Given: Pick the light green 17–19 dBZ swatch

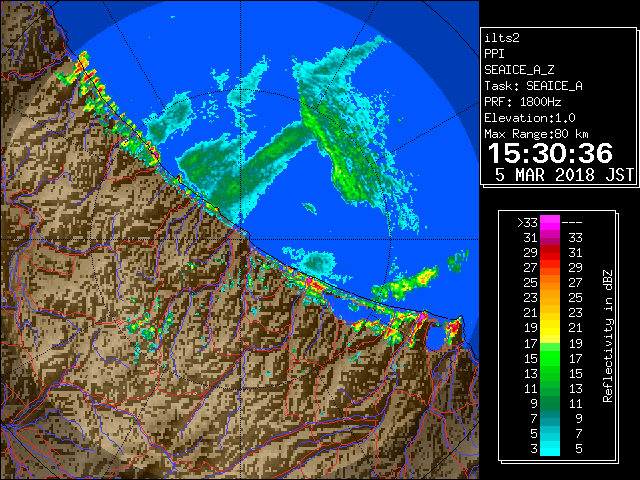Looking at the screenshot, I should click(x=550, y=344).
